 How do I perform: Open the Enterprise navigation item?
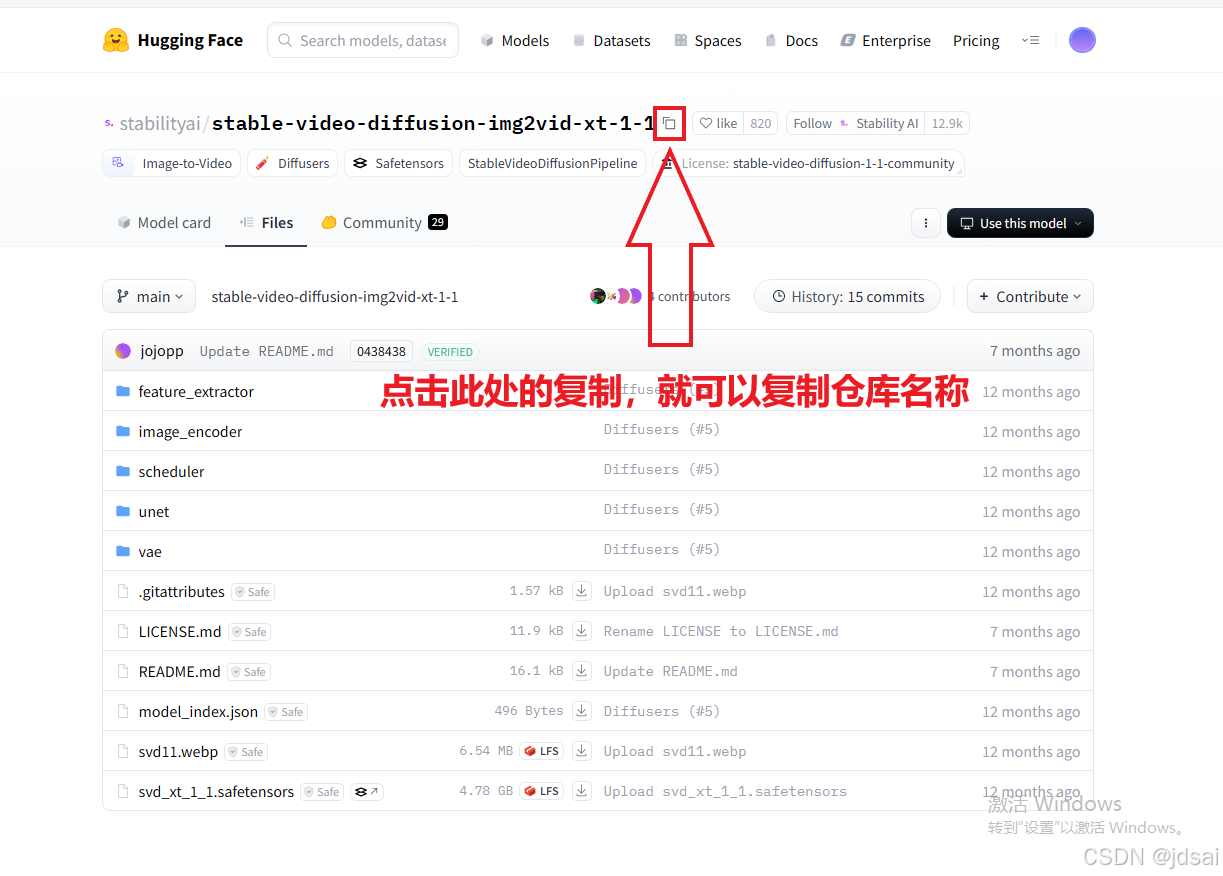point(885,40)
